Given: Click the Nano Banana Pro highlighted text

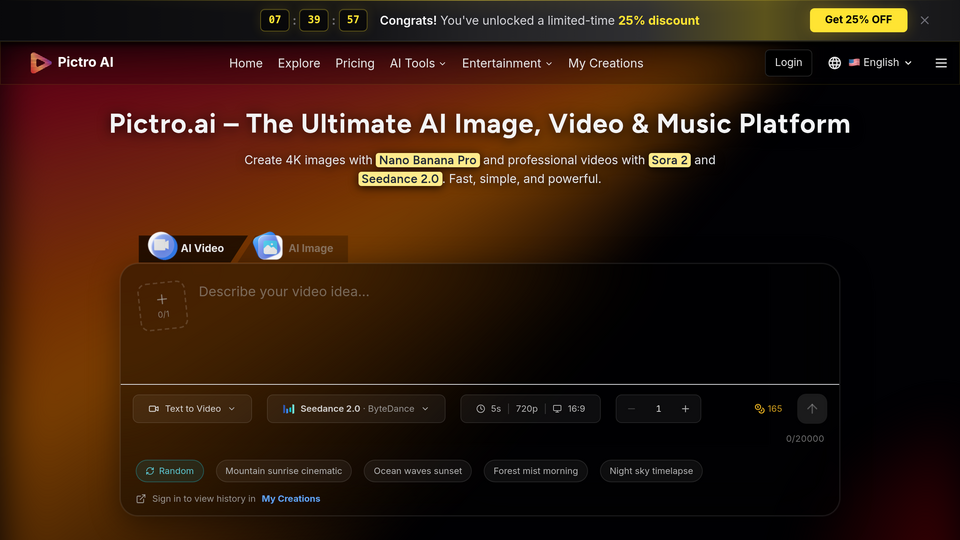Looking at the screenshot, I should (427, 160).
